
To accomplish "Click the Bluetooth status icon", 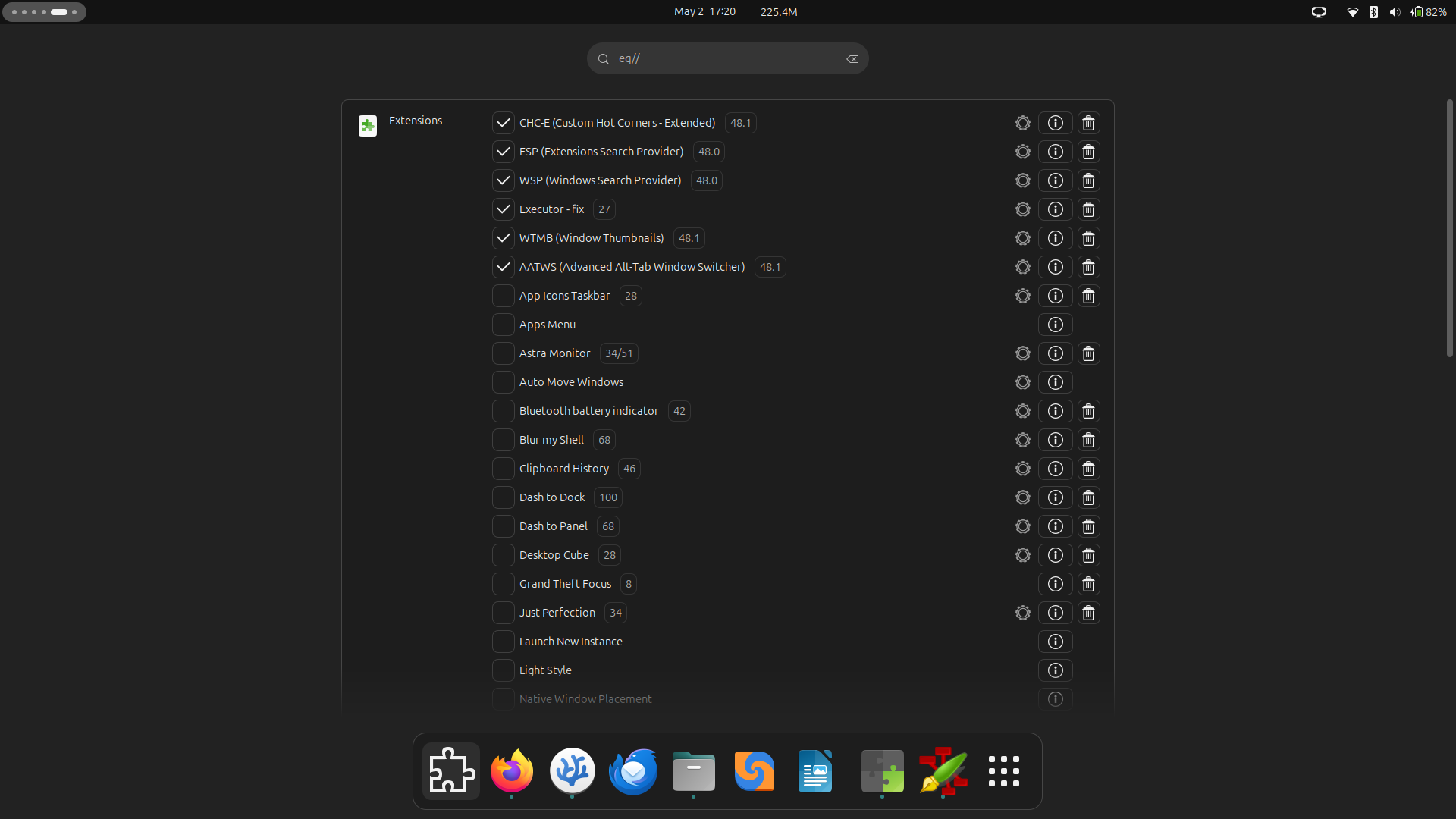I will pyautogui.click(x=1373, y=12).
